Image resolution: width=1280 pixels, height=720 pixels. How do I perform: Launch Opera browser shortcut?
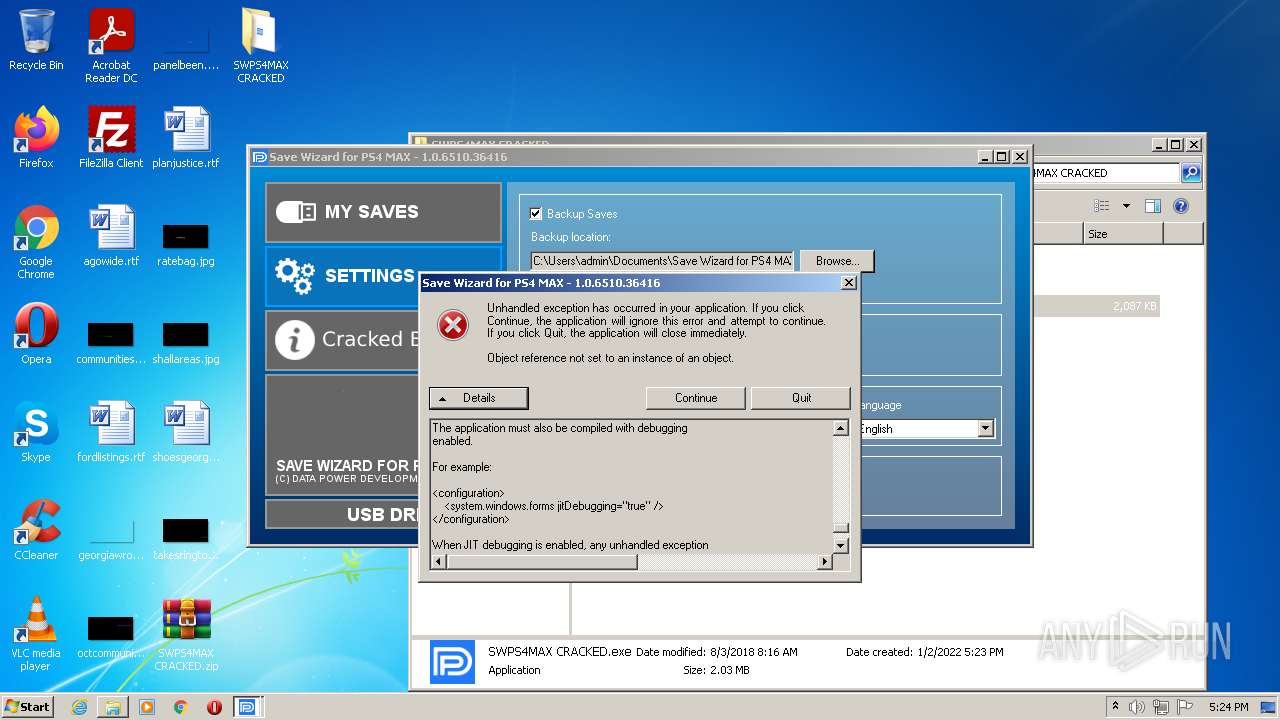click(x=36, y=334)
